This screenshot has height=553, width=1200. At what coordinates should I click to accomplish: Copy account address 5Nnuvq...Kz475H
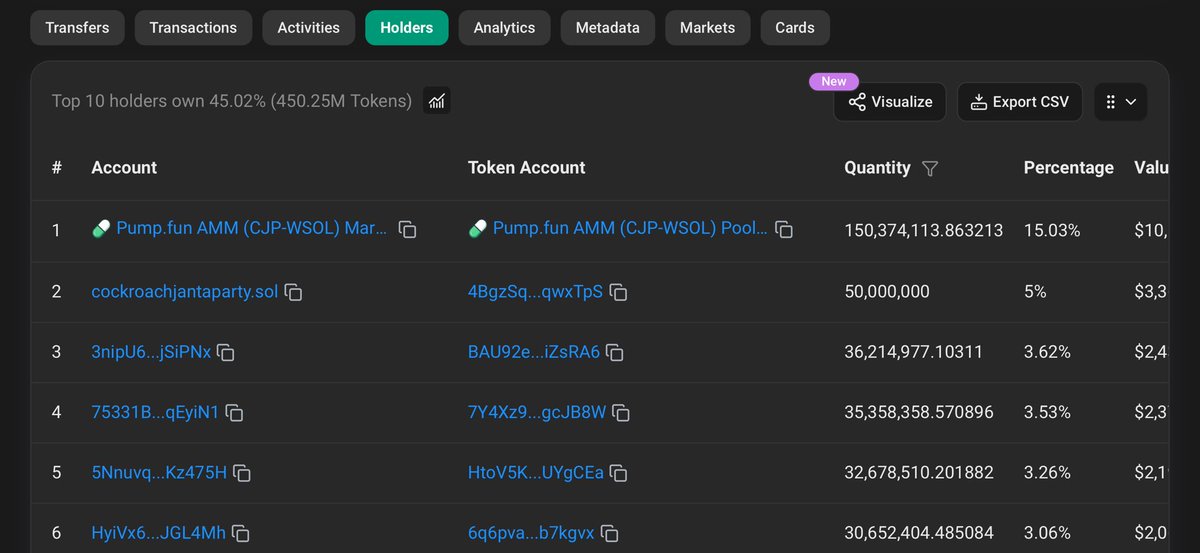(x=242, y=472)
